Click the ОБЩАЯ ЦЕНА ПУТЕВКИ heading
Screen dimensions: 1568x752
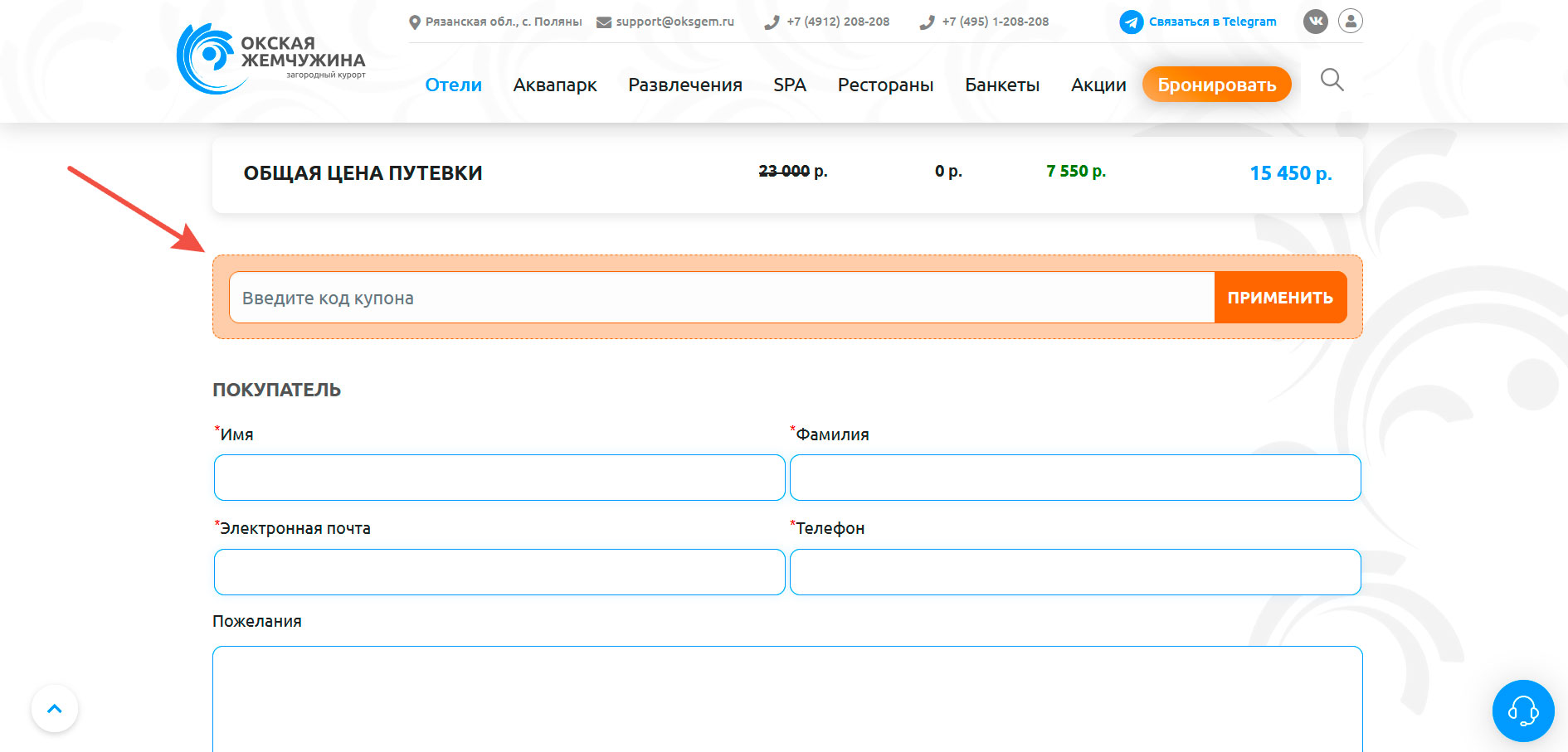click(363, 172)
